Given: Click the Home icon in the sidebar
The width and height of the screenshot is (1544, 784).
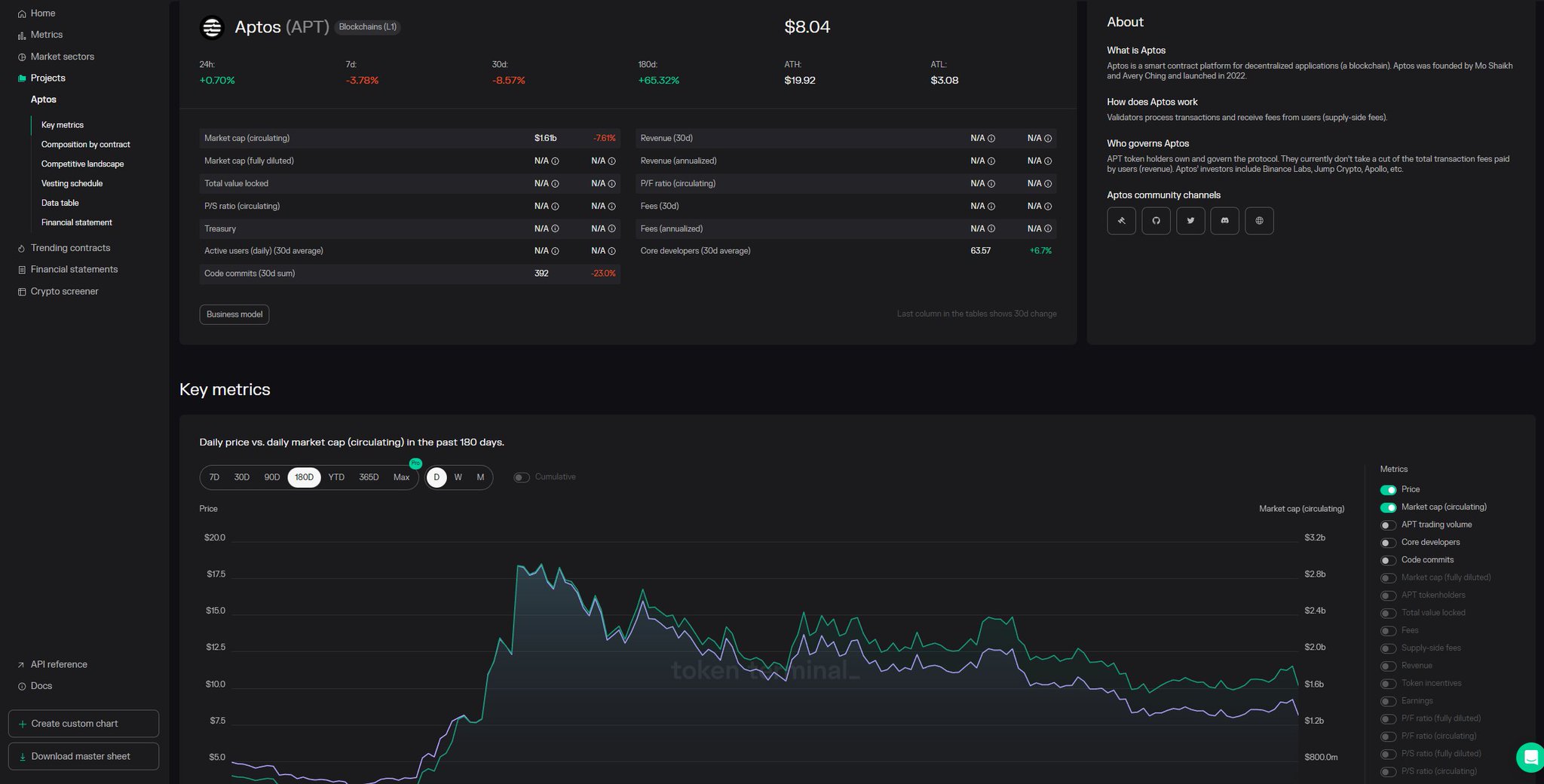Looking at the screenshot, I should click(x=22, y=14).
